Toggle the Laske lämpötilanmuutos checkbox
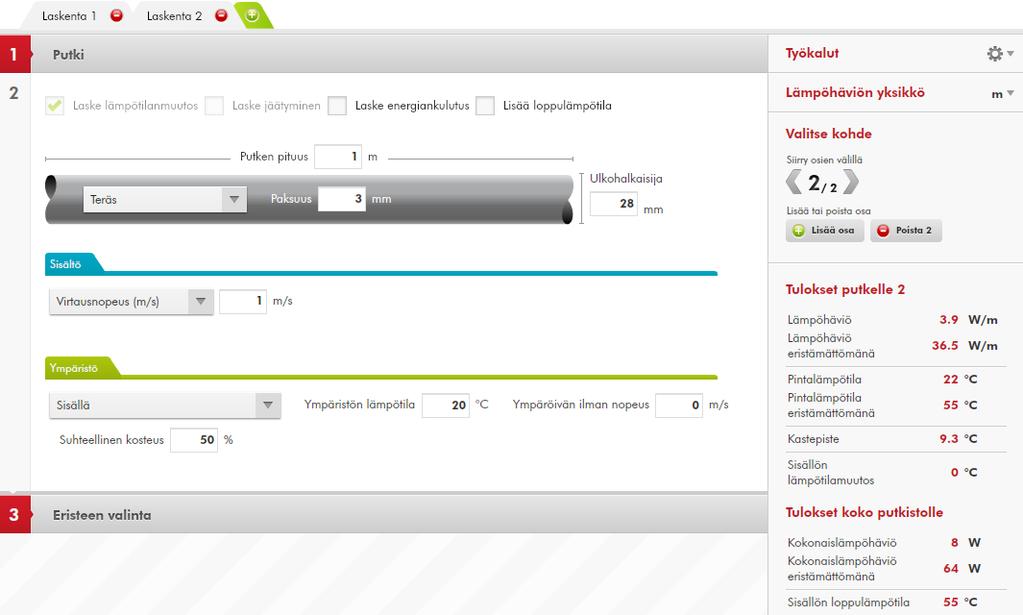 [x=55, y=106]
